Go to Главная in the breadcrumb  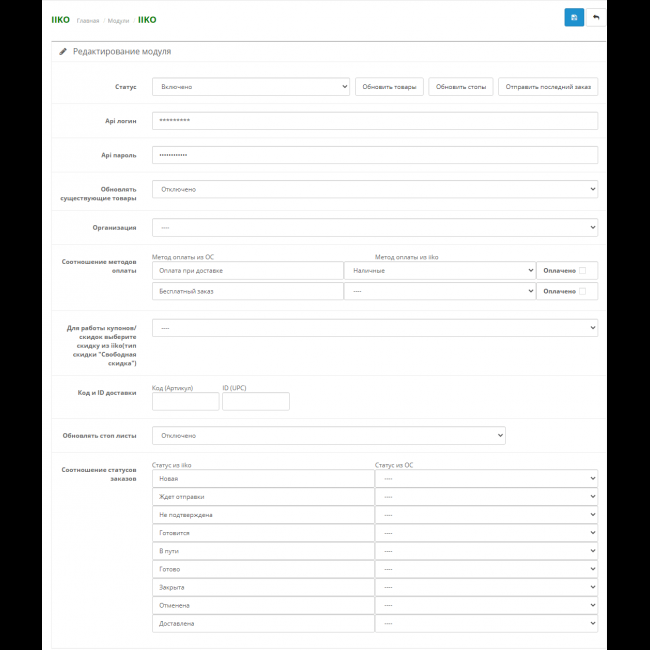point(88,20)
